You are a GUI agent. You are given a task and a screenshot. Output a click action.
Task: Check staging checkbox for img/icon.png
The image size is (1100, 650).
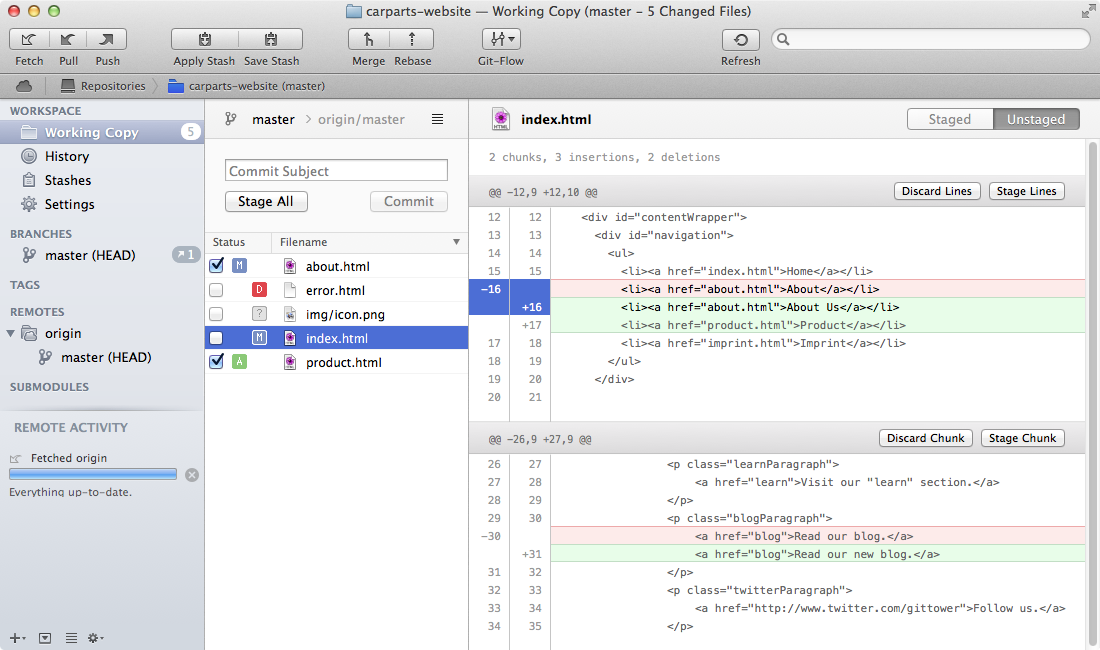tap(216, 313)
